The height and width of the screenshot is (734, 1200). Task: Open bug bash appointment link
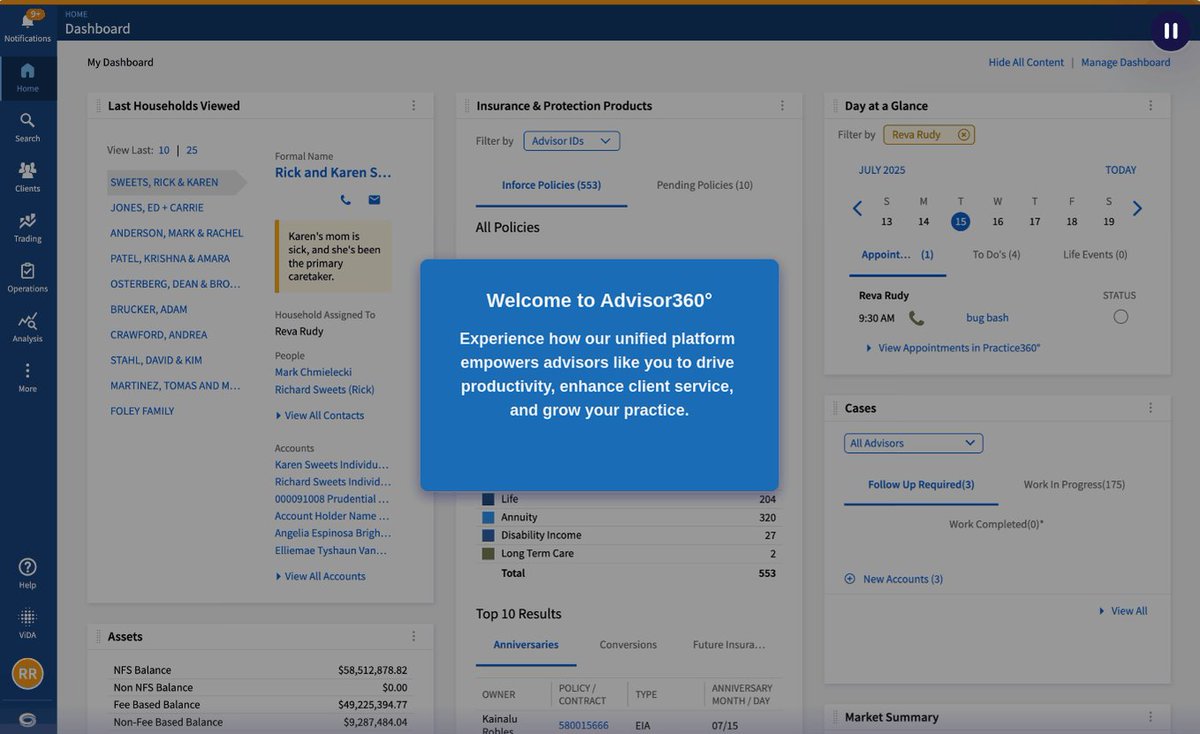click(x=987, y=318)
